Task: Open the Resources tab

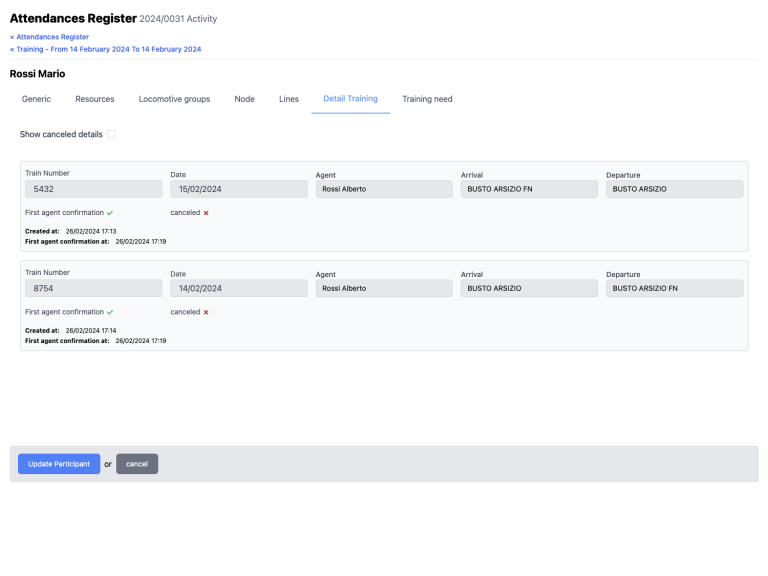Action: pyautogui.click(x=95, y=99)
